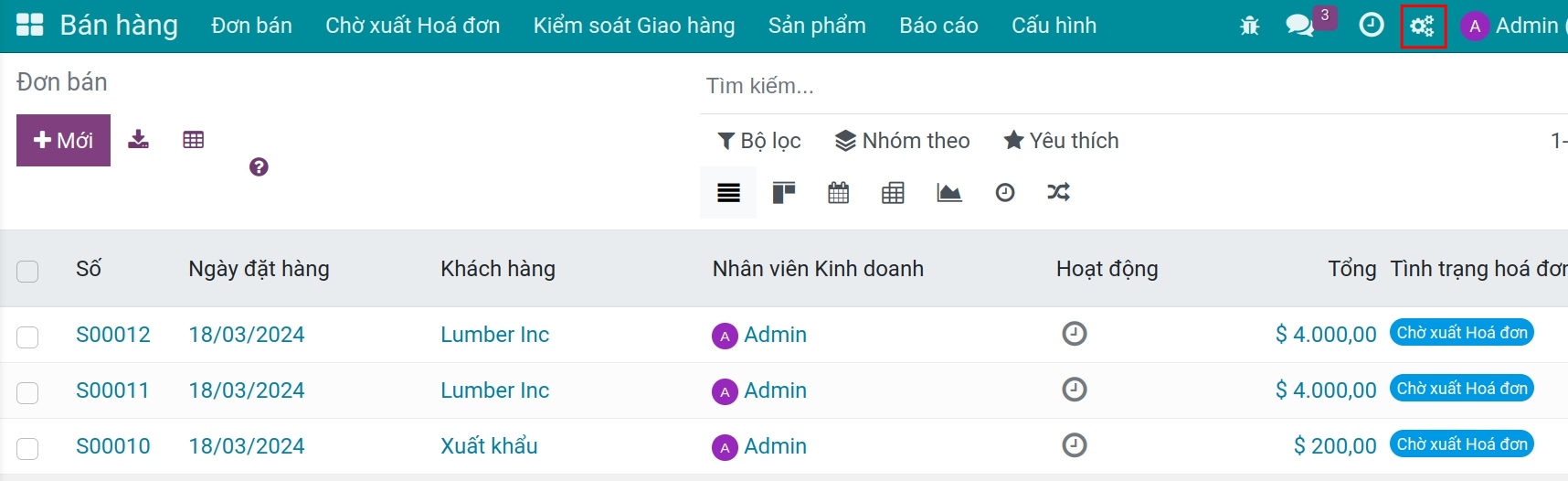Click the spreadsheet export icon beside Mới
Screen dimensions: 1568x481
193,140
